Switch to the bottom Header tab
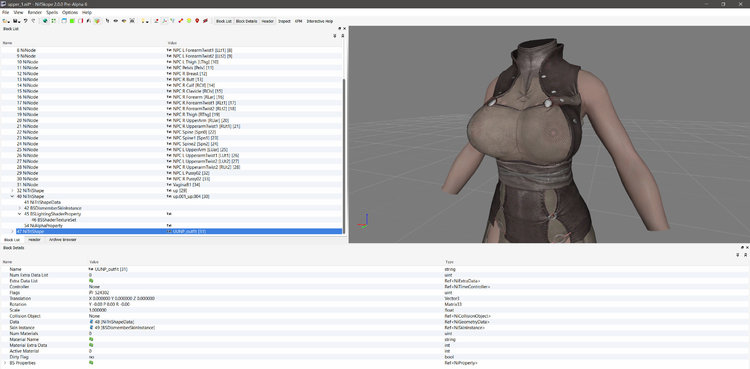 [x=34, y=240]
